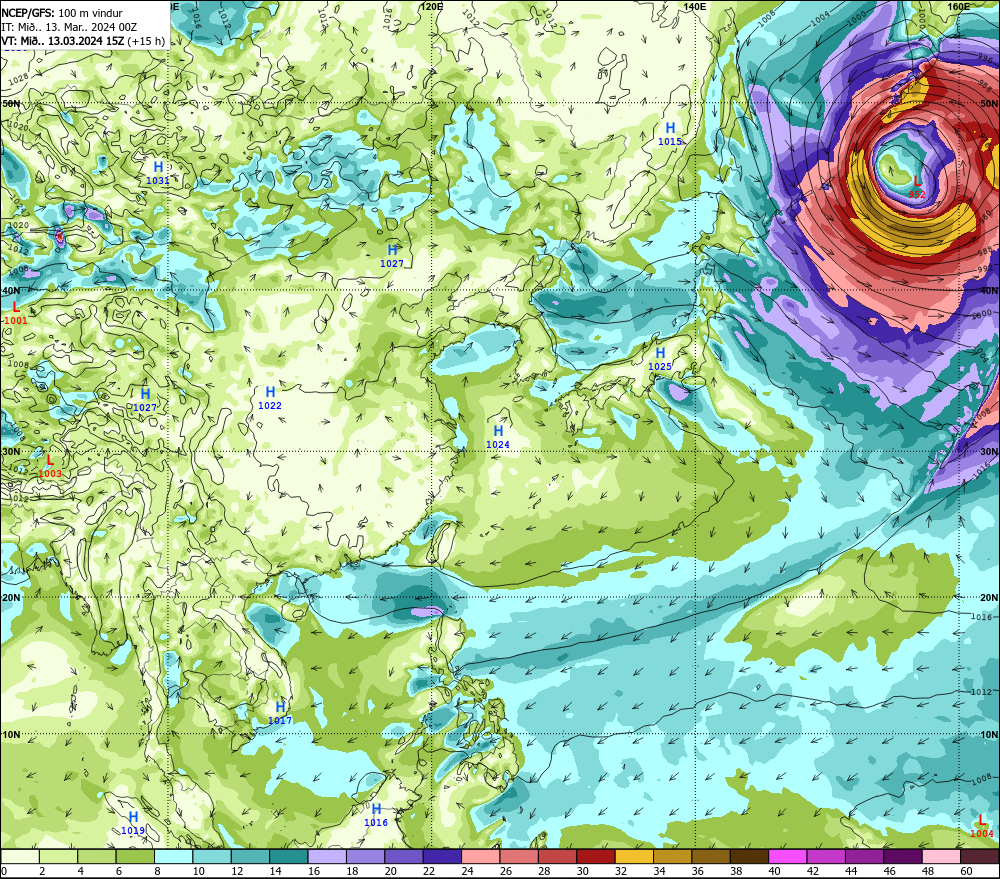Viewport: 1000px width, 879px height.
Task: Click the 160E longitude label
Action: click(x=959, y=6)
